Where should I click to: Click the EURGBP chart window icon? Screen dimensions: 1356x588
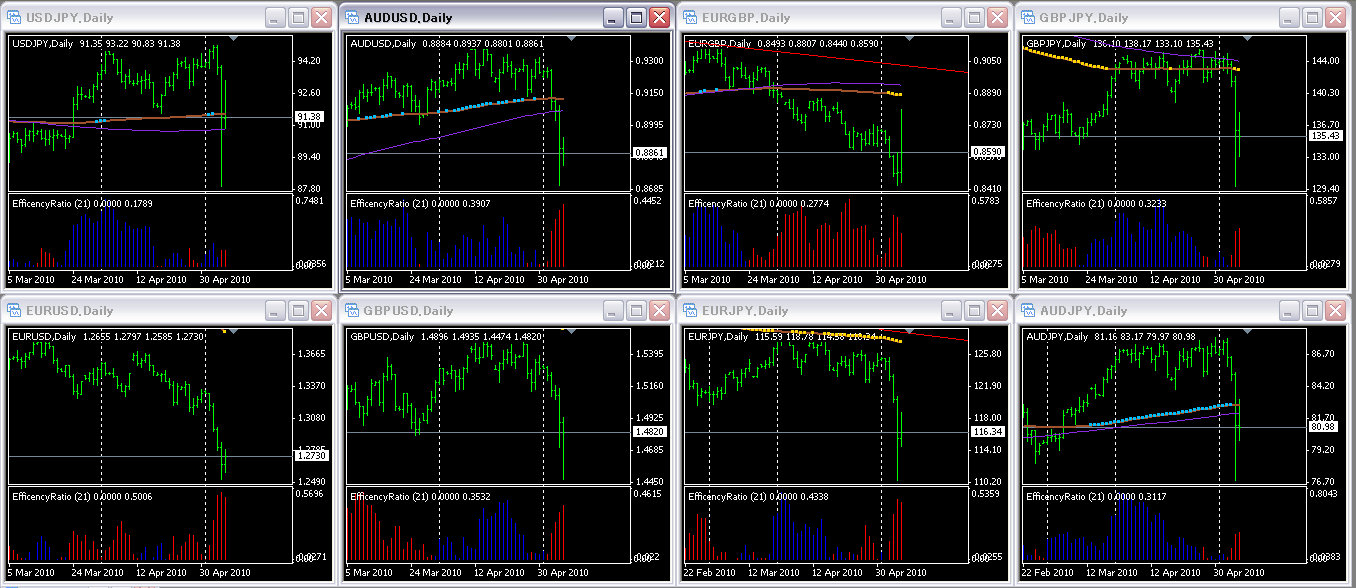pyautogui.click(x=691, y=18)
